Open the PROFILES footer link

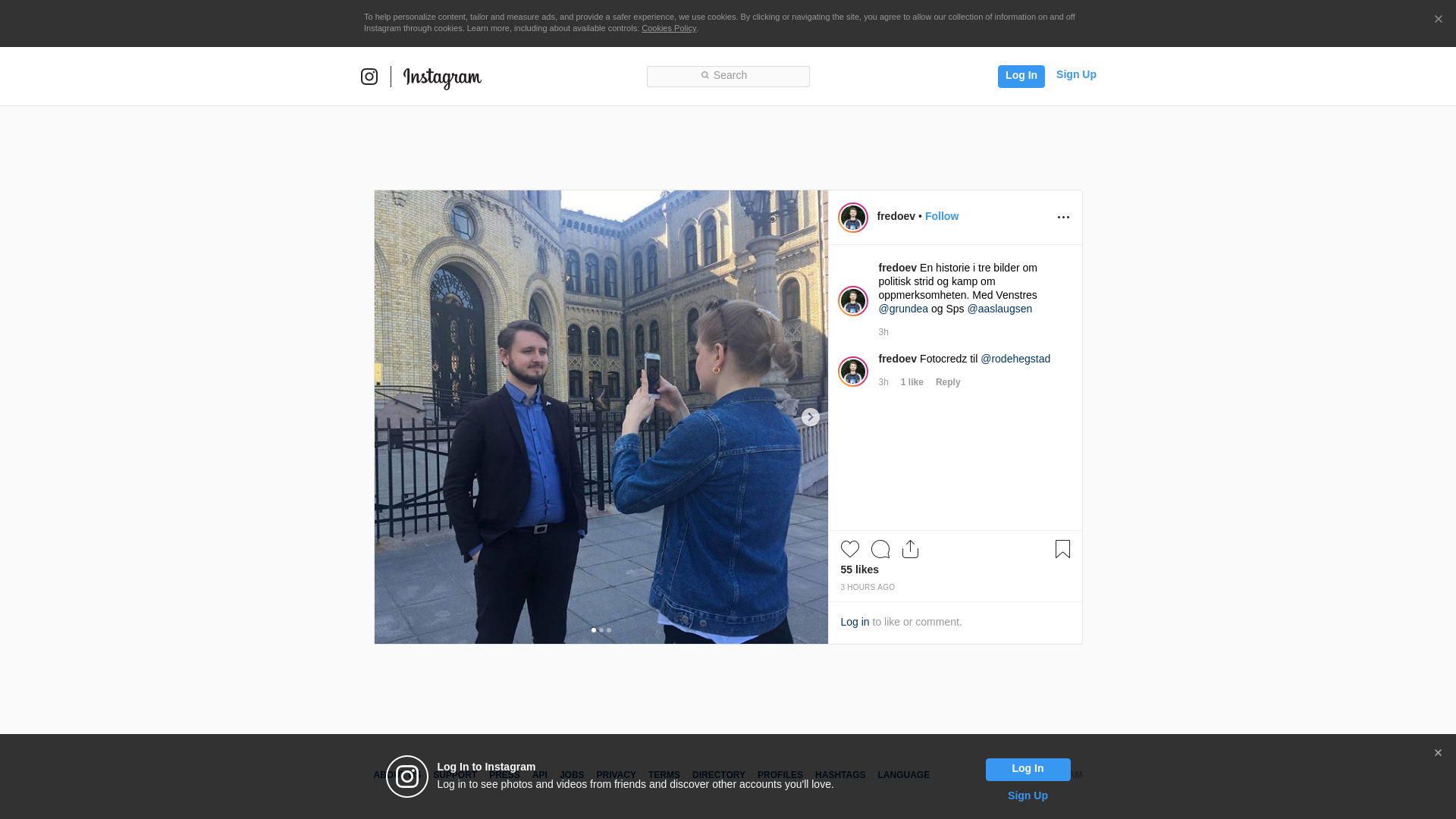tap(780, 775)
